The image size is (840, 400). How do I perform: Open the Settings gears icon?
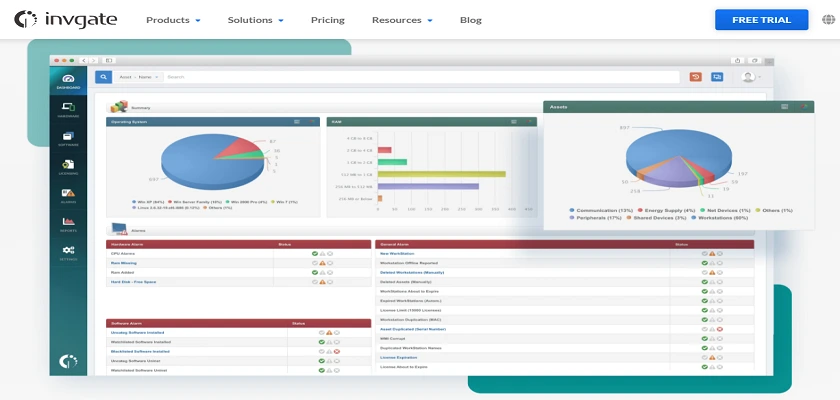(x=68, y=253)
